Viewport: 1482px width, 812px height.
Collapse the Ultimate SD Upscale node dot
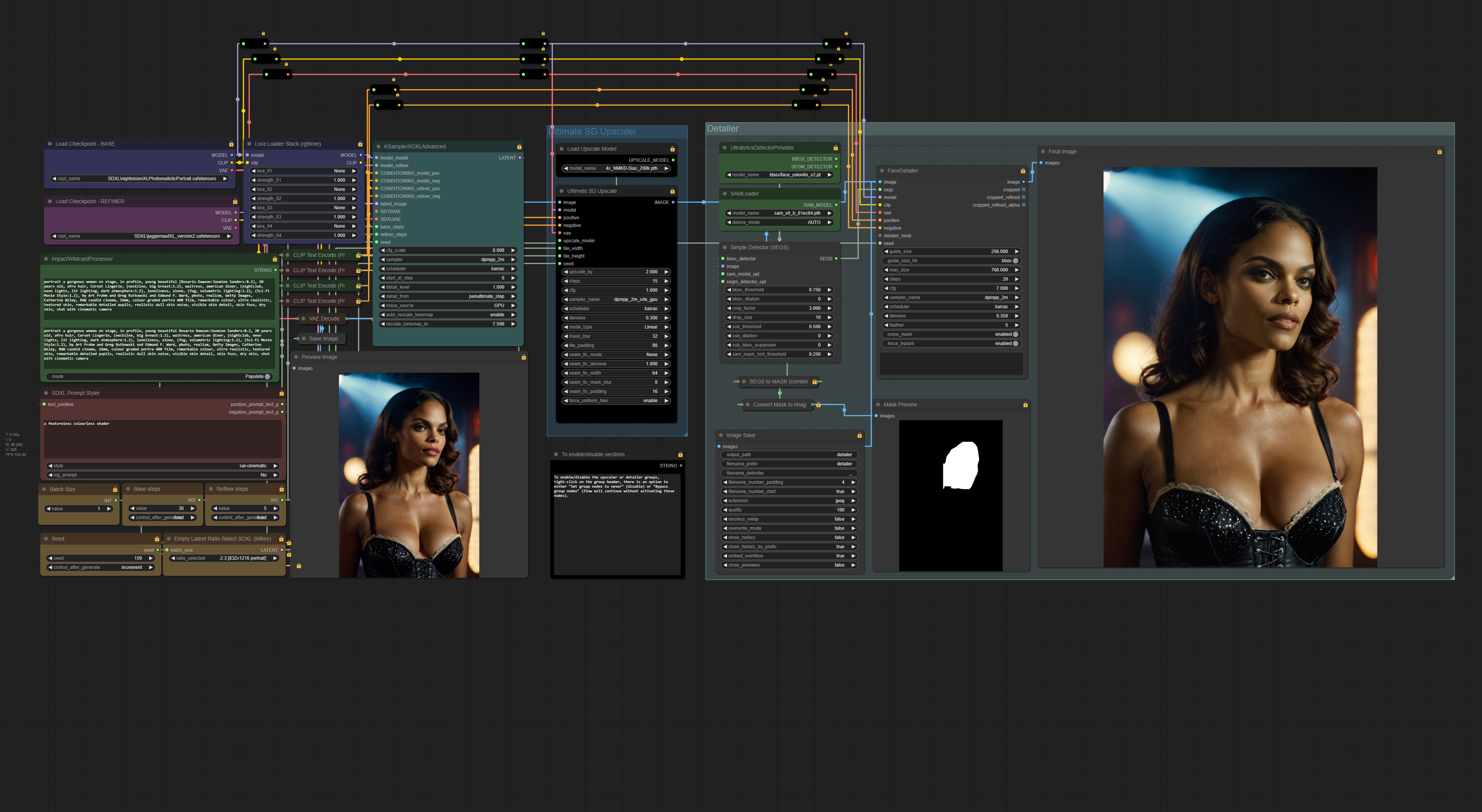pos(561,191)
